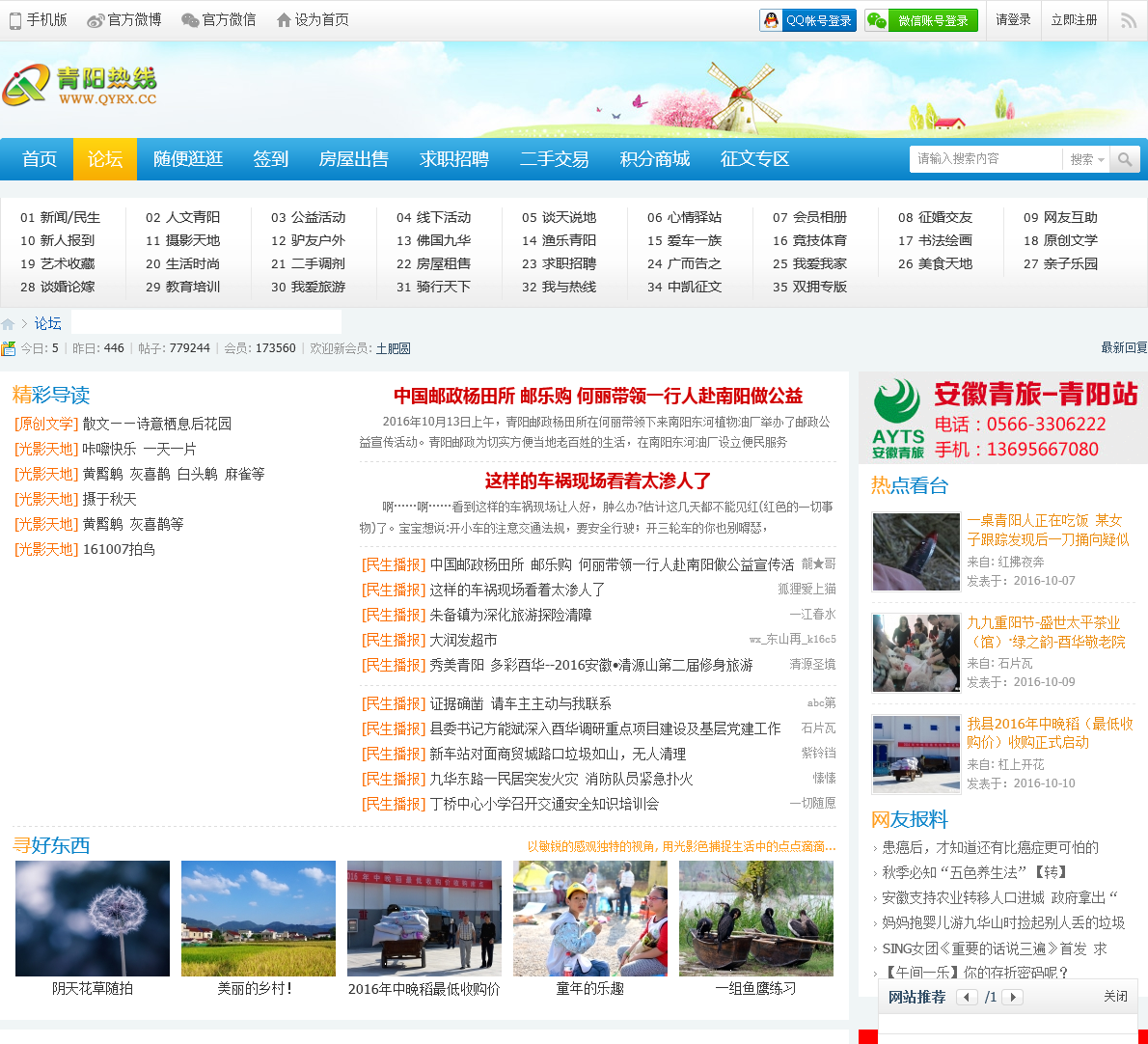Image resolution: width=1148 pixels, height=1044 pixels.
Task: Open the 美丽的乡村 landscape photo
Action: tap(259, 918)
